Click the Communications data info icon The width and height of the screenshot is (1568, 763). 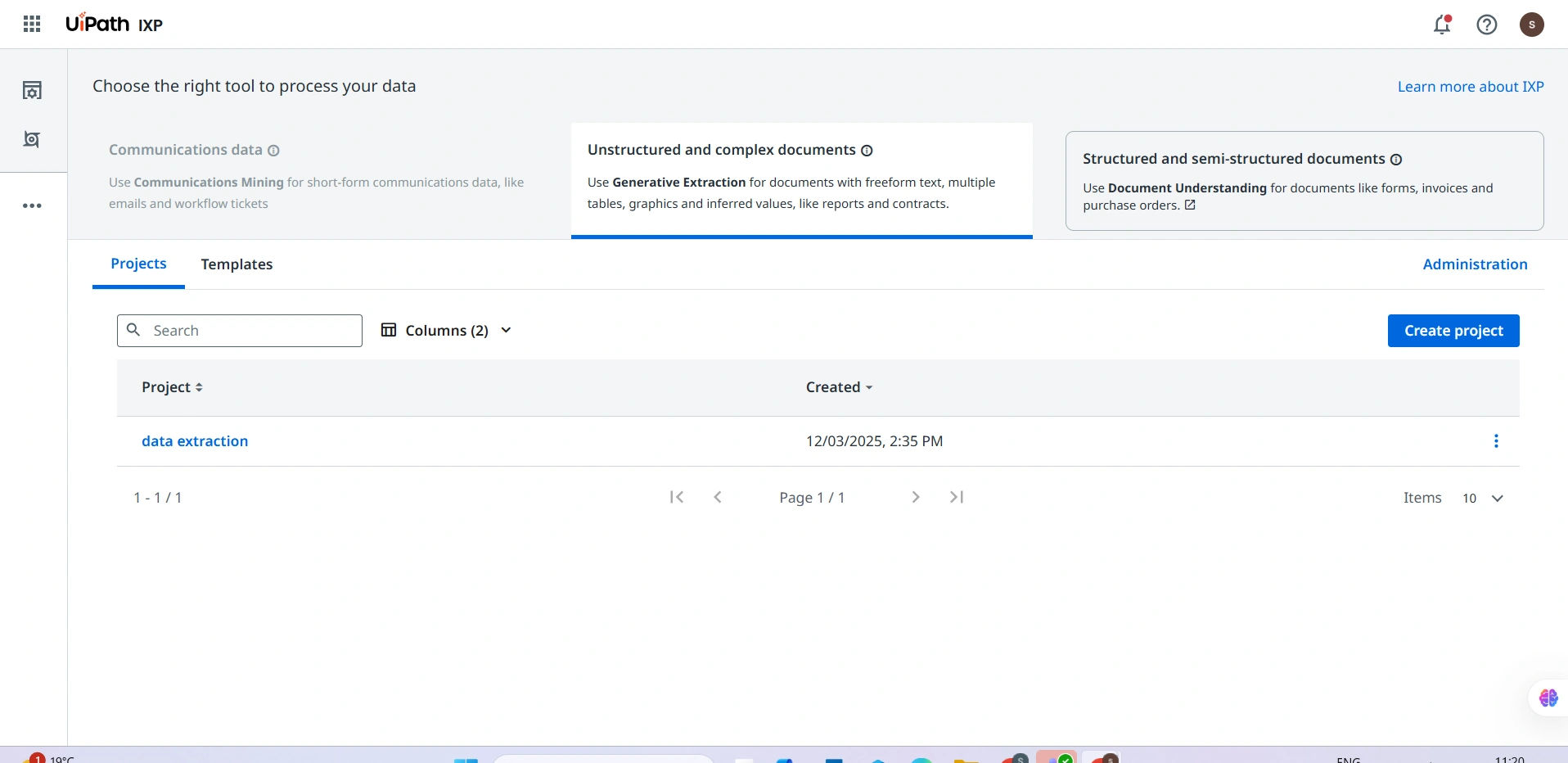[x=274, y=151]
